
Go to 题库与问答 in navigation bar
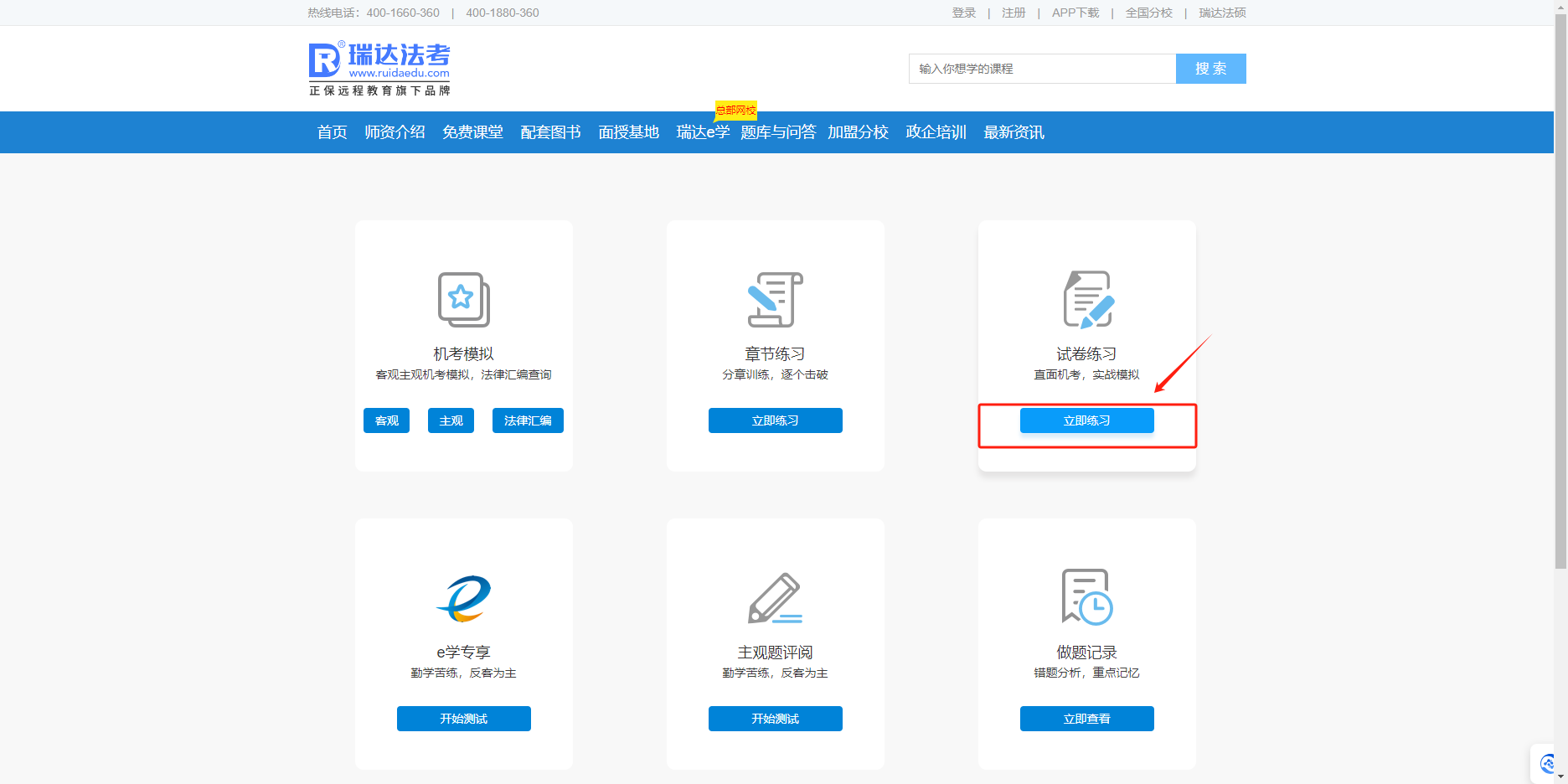click(777, 132)
